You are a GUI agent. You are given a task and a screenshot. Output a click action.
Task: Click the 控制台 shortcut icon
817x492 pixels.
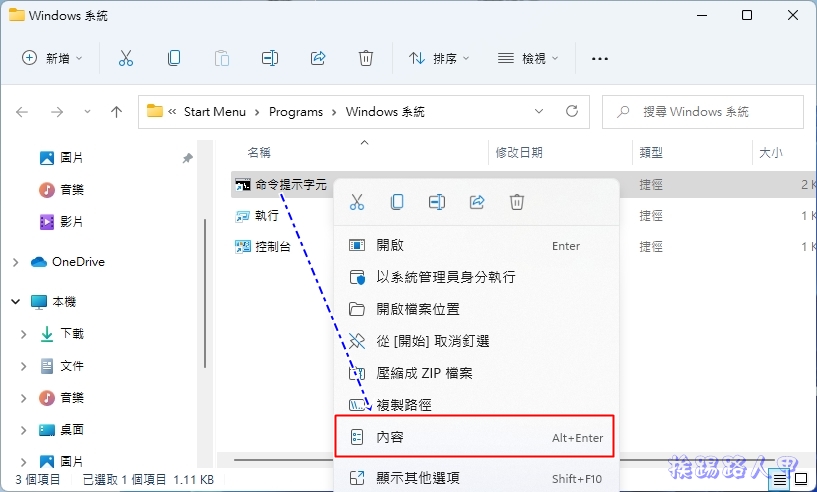243,247
